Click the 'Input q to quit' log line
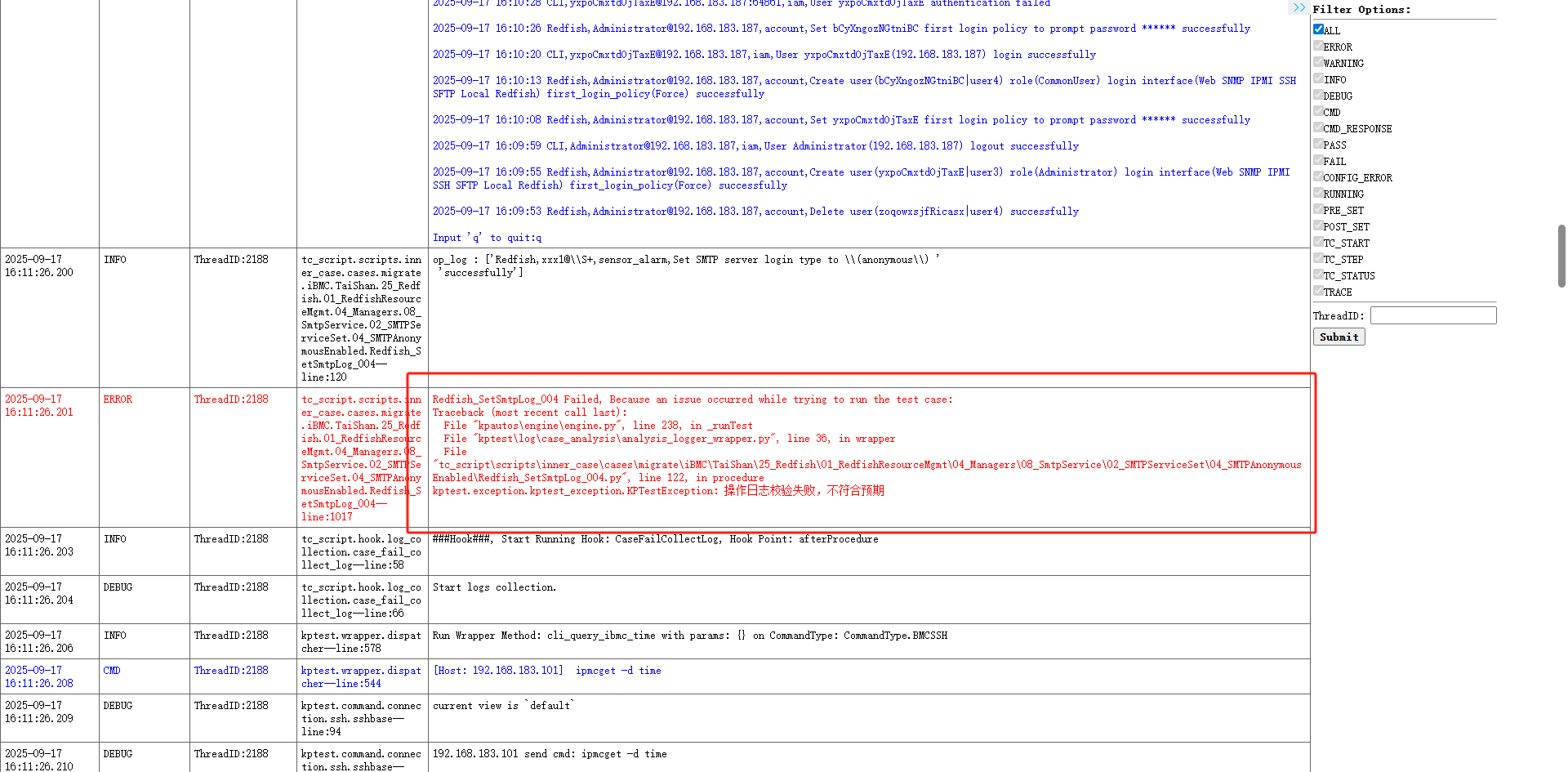Viewport: 1568px width, 772px height. pos(487,238)
